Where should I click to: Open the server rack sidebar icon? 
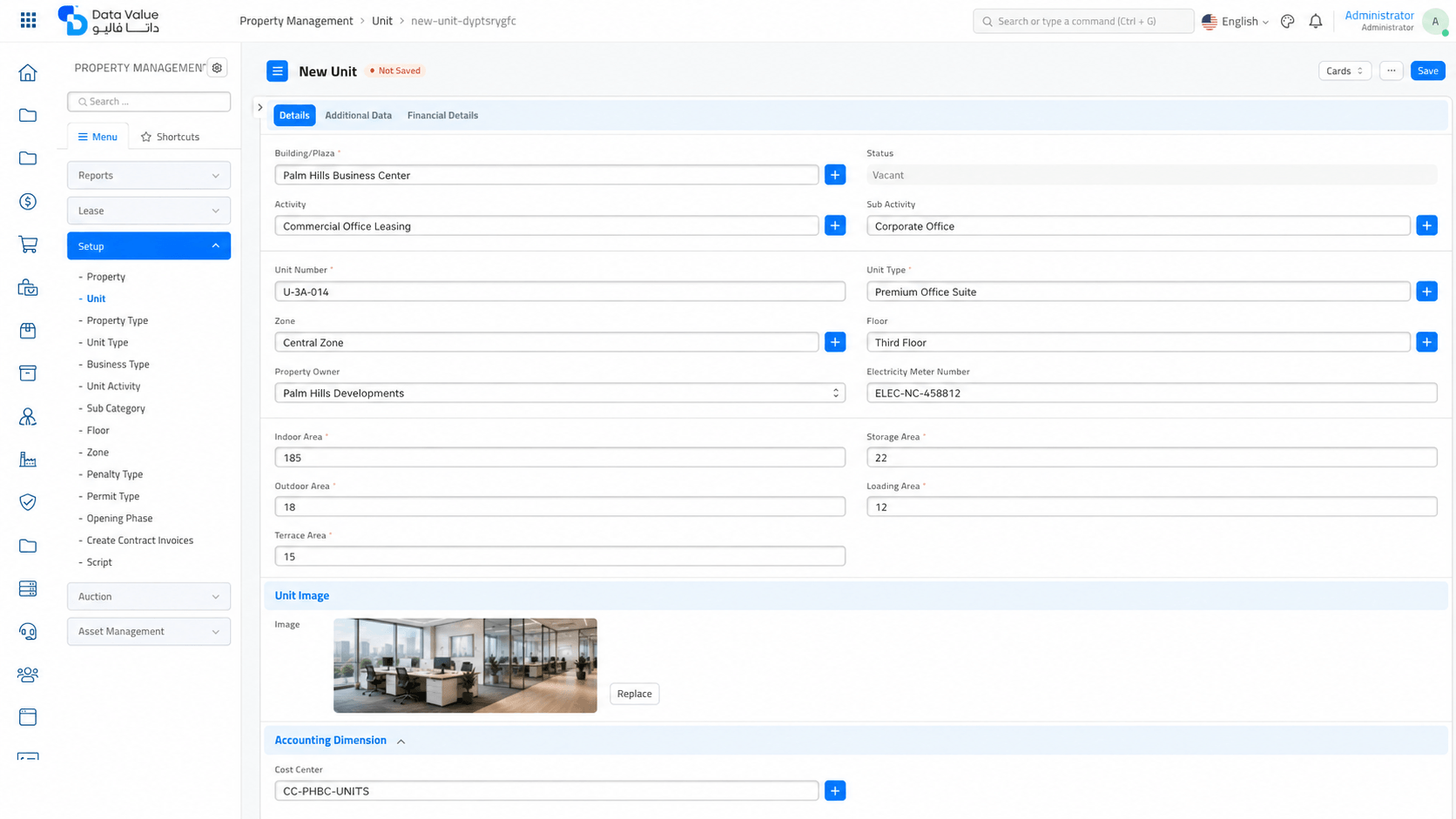click(28, 588)
